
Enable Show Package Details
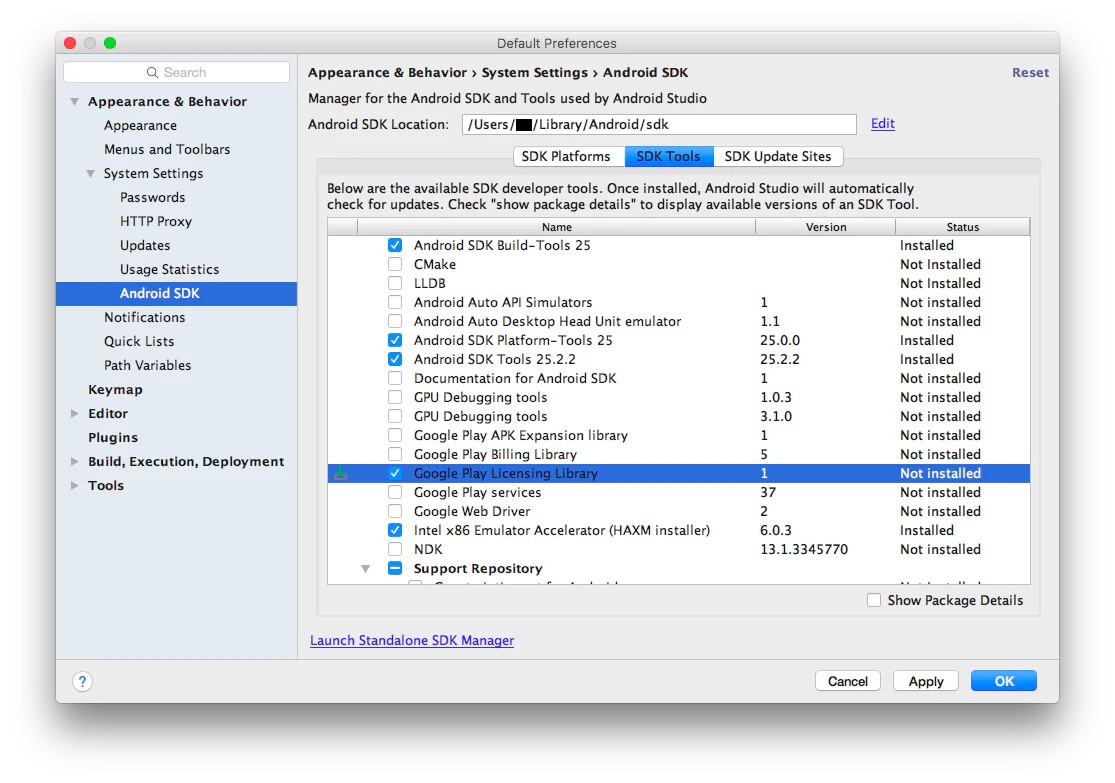coord(874,600)
